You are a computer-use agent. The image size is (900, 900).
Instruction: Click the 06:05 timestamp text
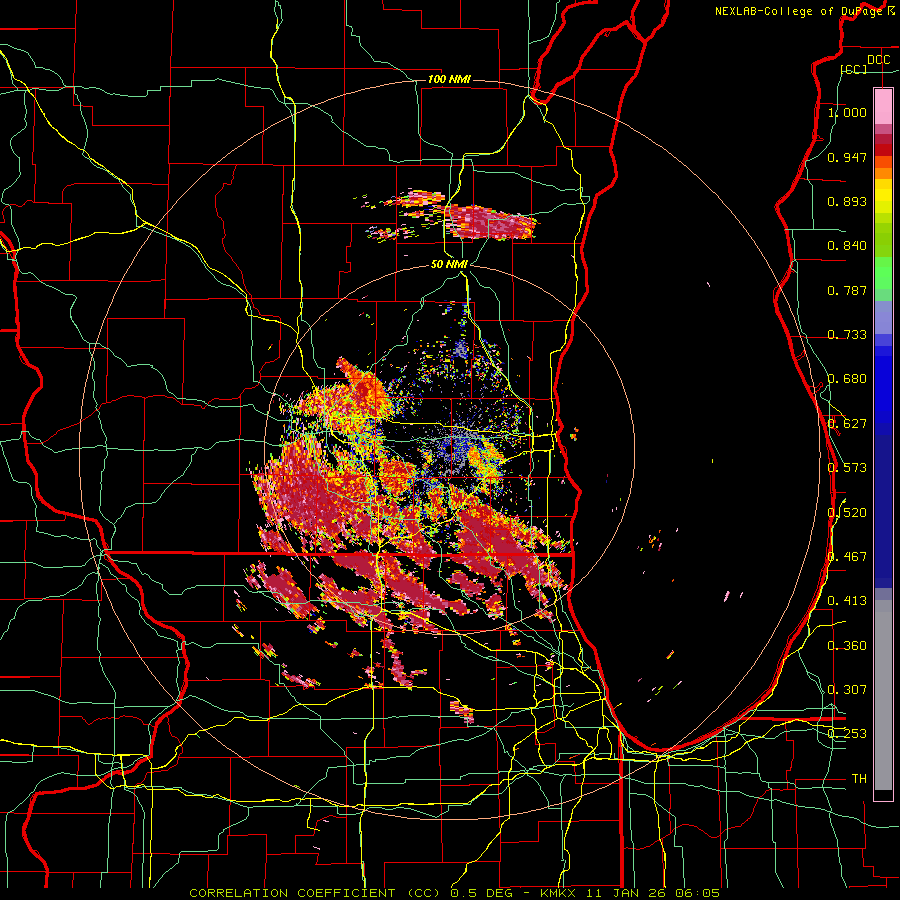point(698,893)
